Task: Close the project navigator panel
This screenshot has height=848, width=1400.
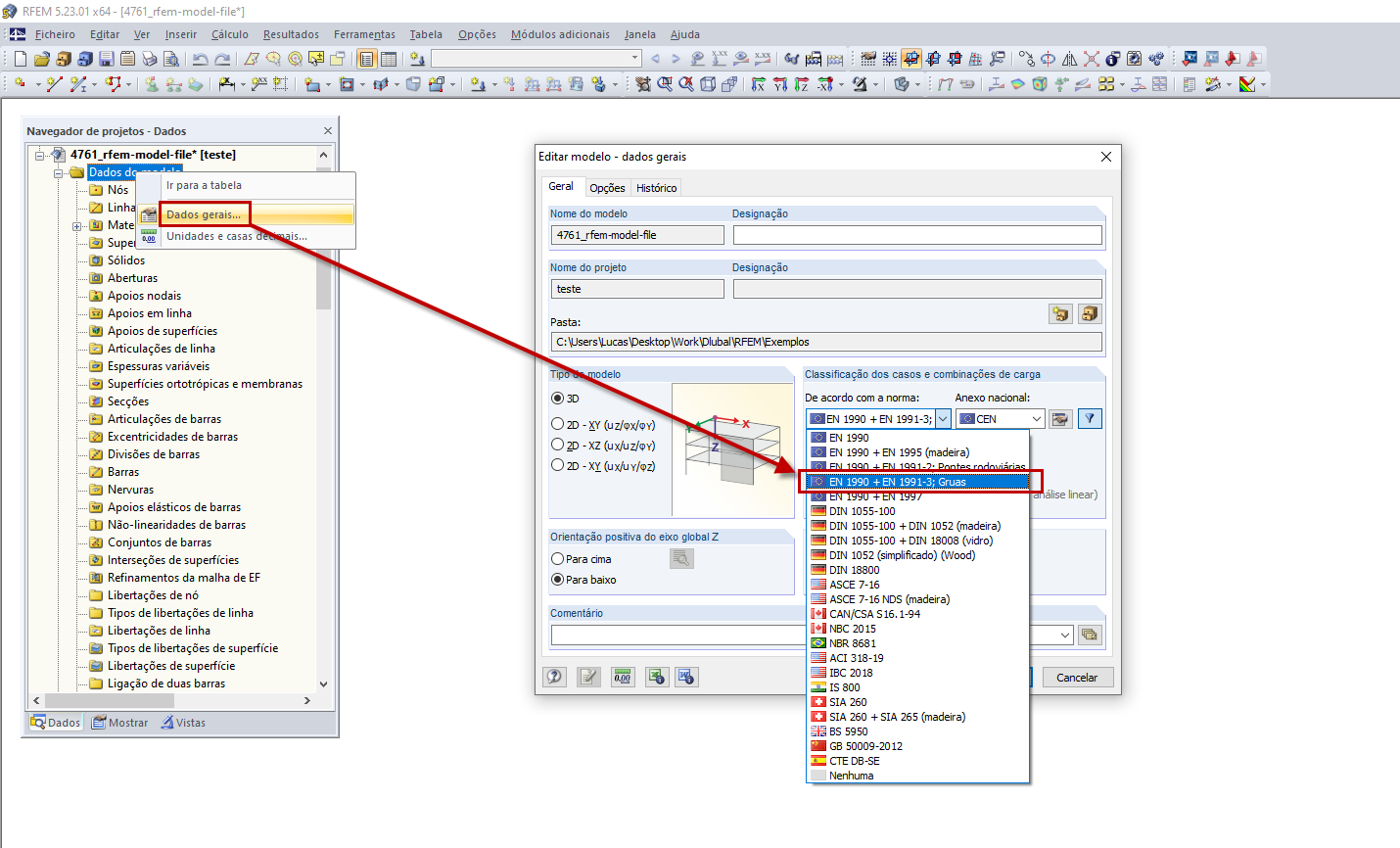Action: pyautogui.click(x=328, y=131)
